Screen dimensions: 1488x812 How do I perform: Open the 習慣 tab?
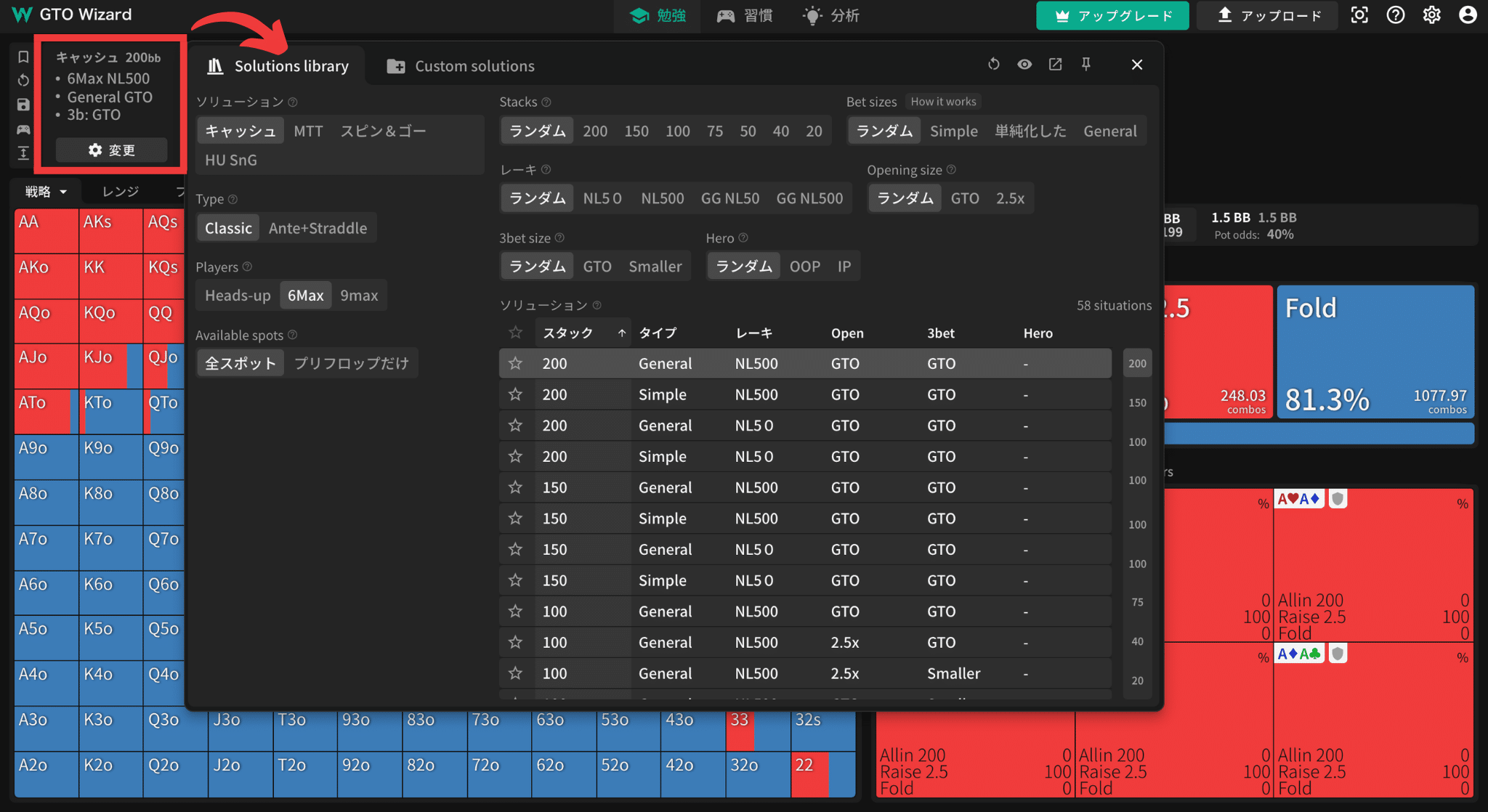[744, 15]
